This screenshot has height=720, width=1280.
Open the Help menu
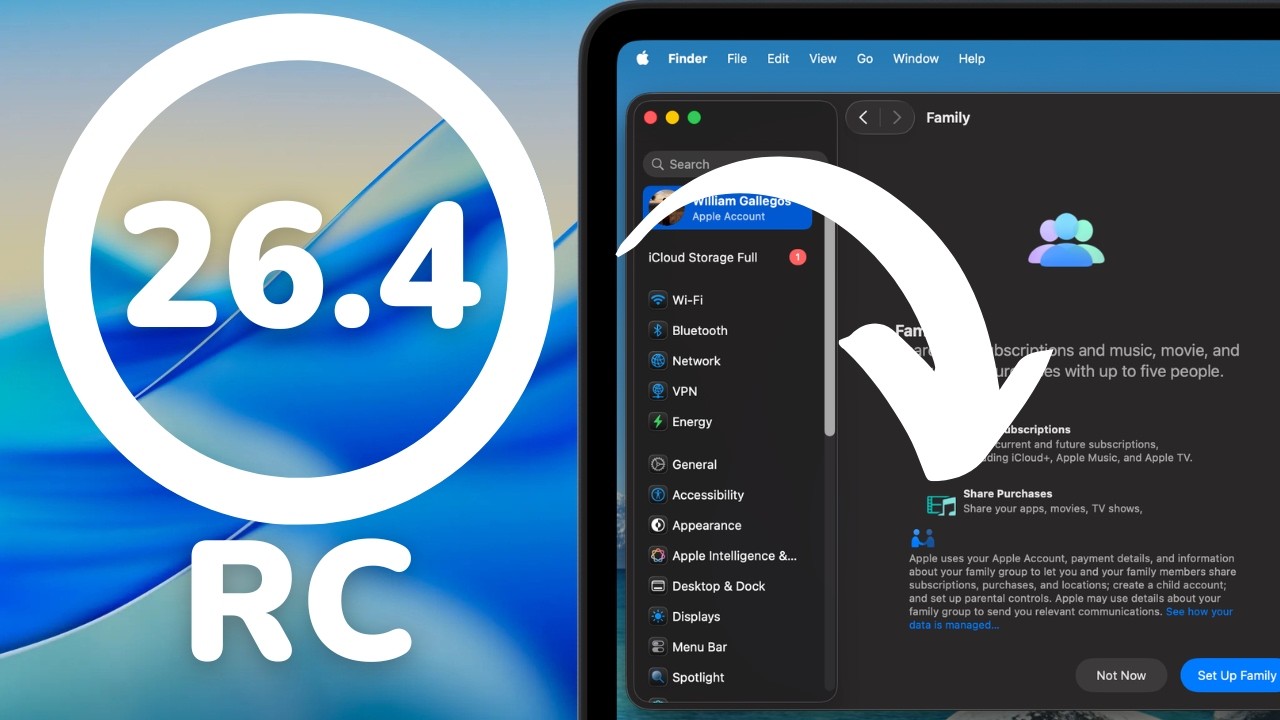click(x=972, y=59)
